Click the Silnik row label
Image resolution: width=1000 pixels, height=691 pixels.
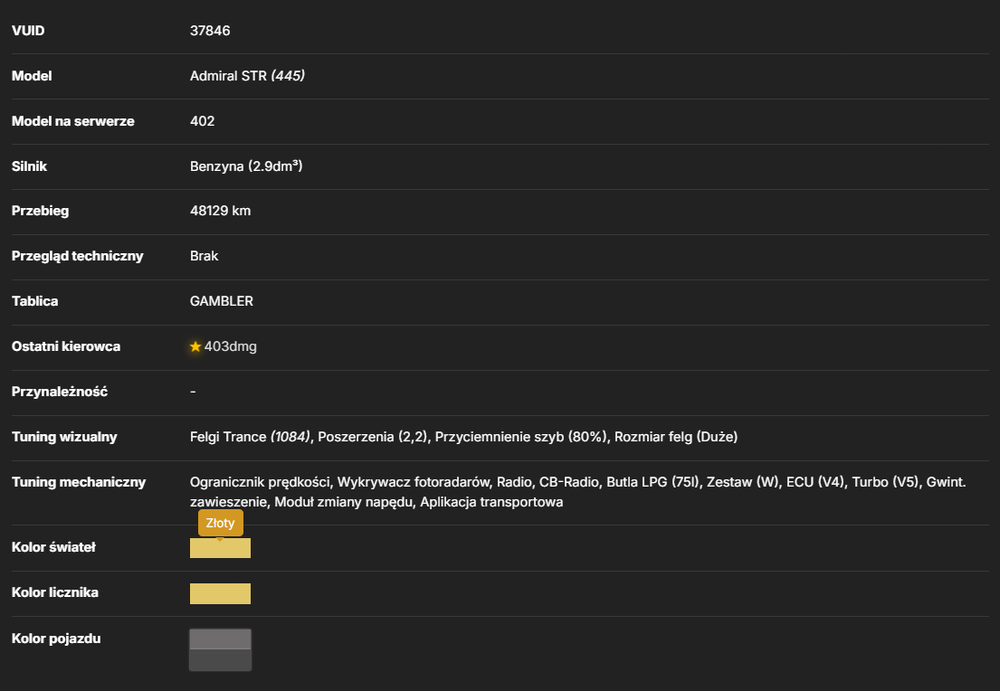[29, 167]
